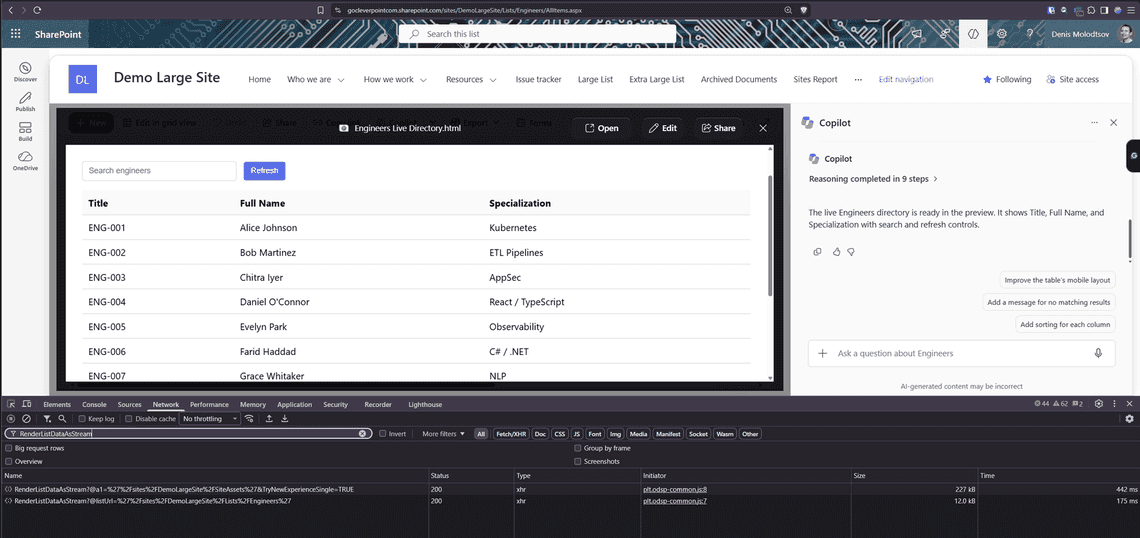Image resolution: width=1140 pixels, height=538 pixels.
Task: Open Publish in the left rail
Action: coord(25,102)
